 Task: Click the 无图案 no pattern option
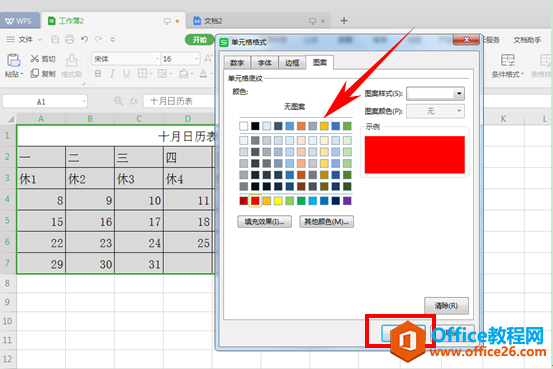(294, 107)
